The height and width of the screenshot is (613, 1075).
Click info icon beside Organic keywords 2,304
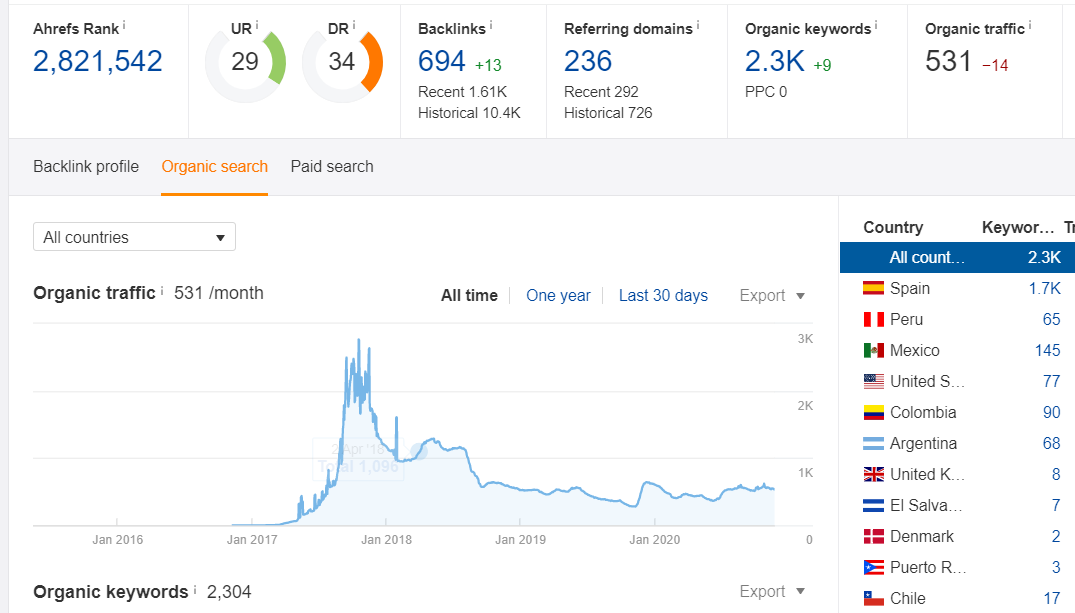pyautogui.click(x=195, y=590)
